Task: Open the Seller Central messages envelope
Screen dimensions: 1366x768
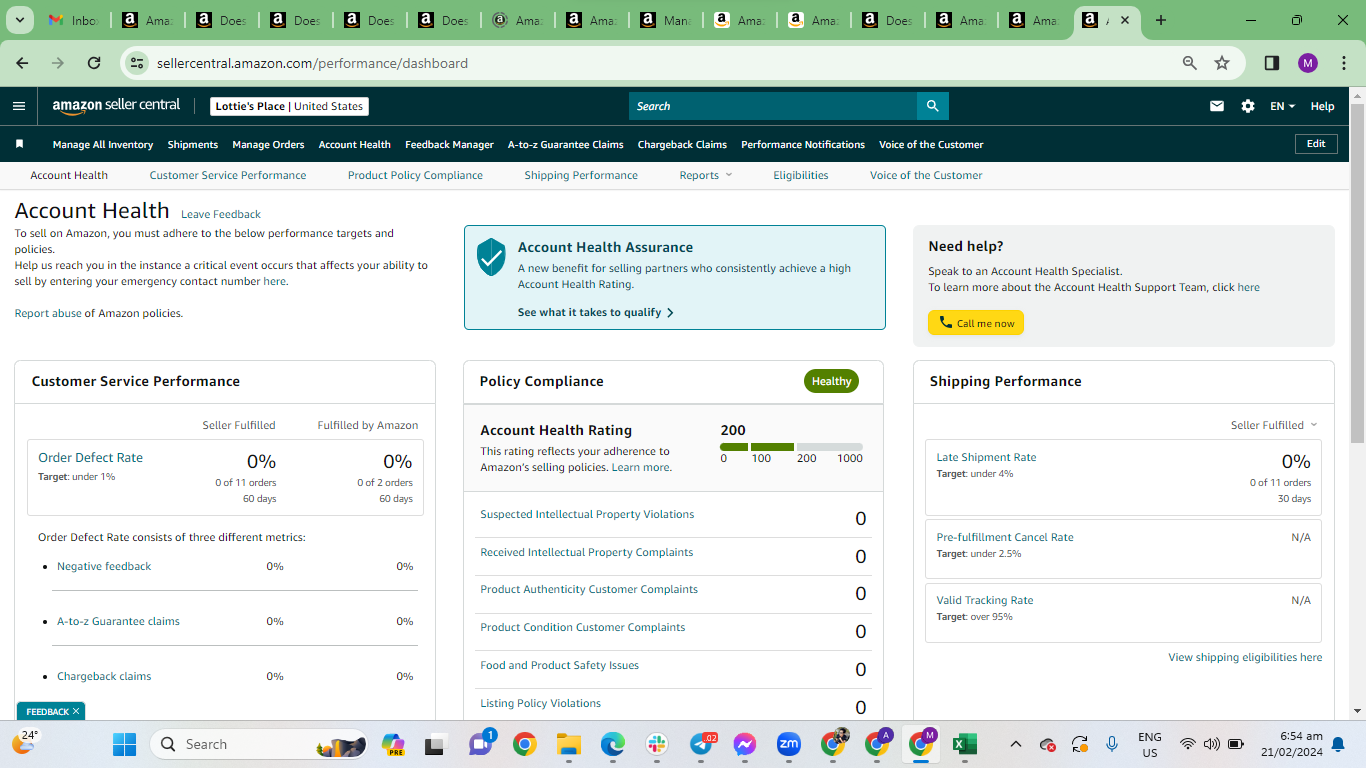Action: click(x=1217, y=106)
